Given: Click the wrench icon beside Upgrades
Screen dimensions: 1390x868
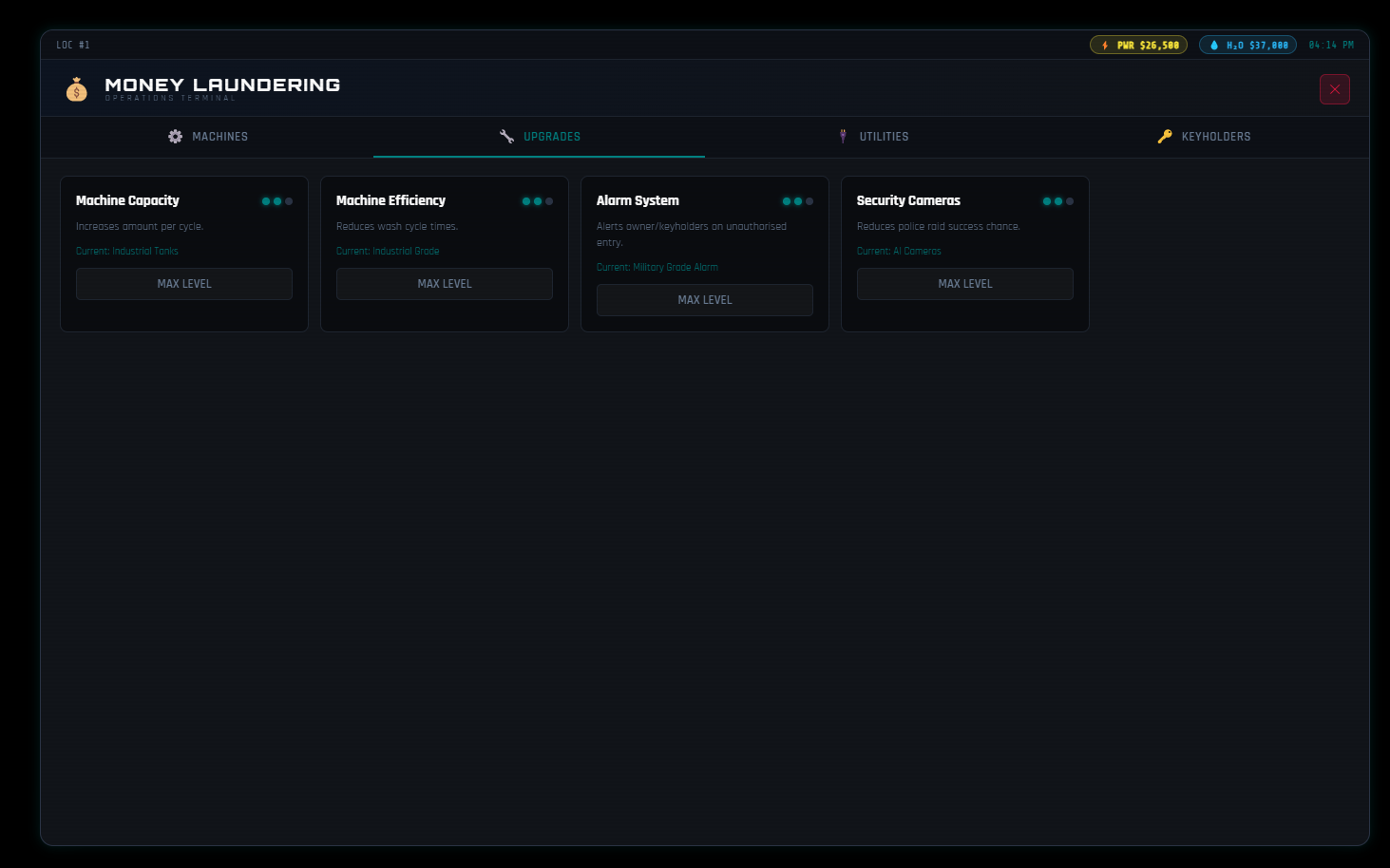Looking at the screenshot, I should (x=506, y=137).
